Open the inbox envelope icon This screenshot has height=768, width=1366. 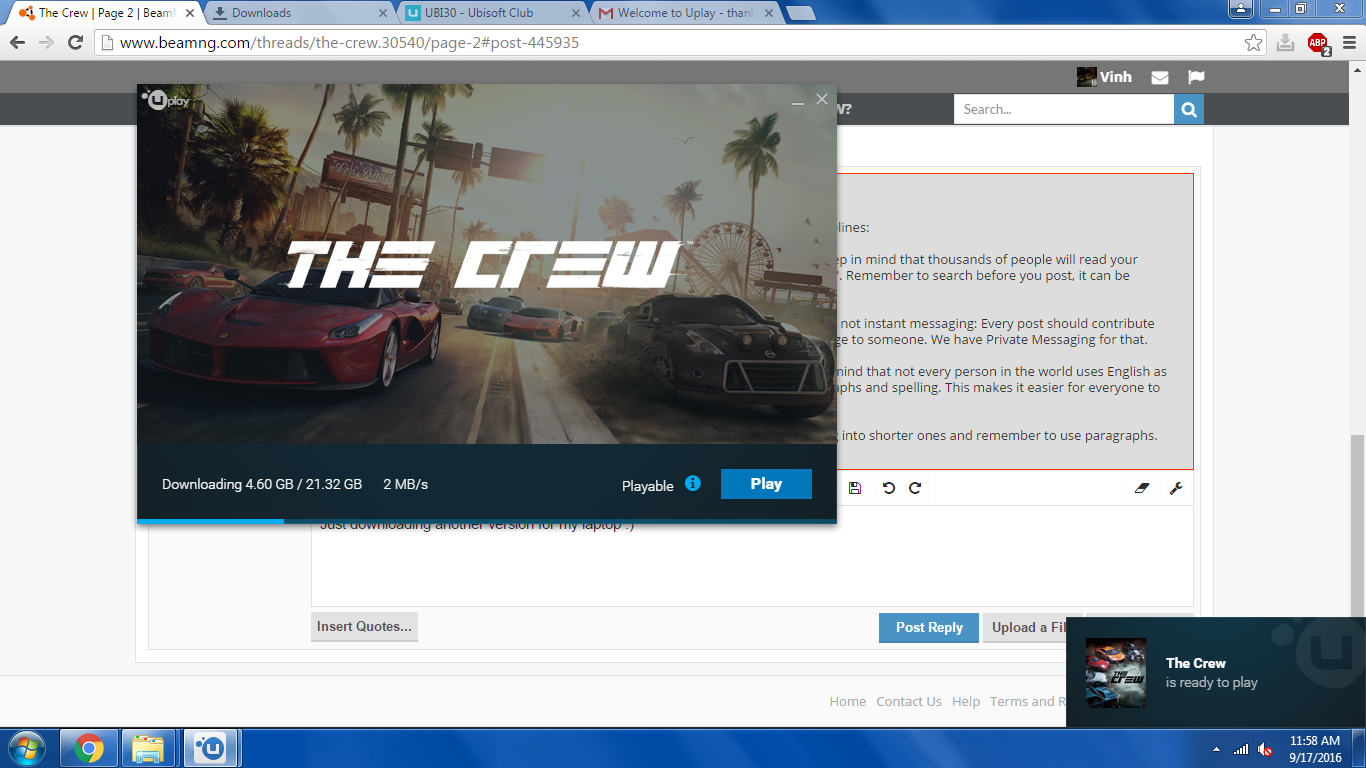1160,77
